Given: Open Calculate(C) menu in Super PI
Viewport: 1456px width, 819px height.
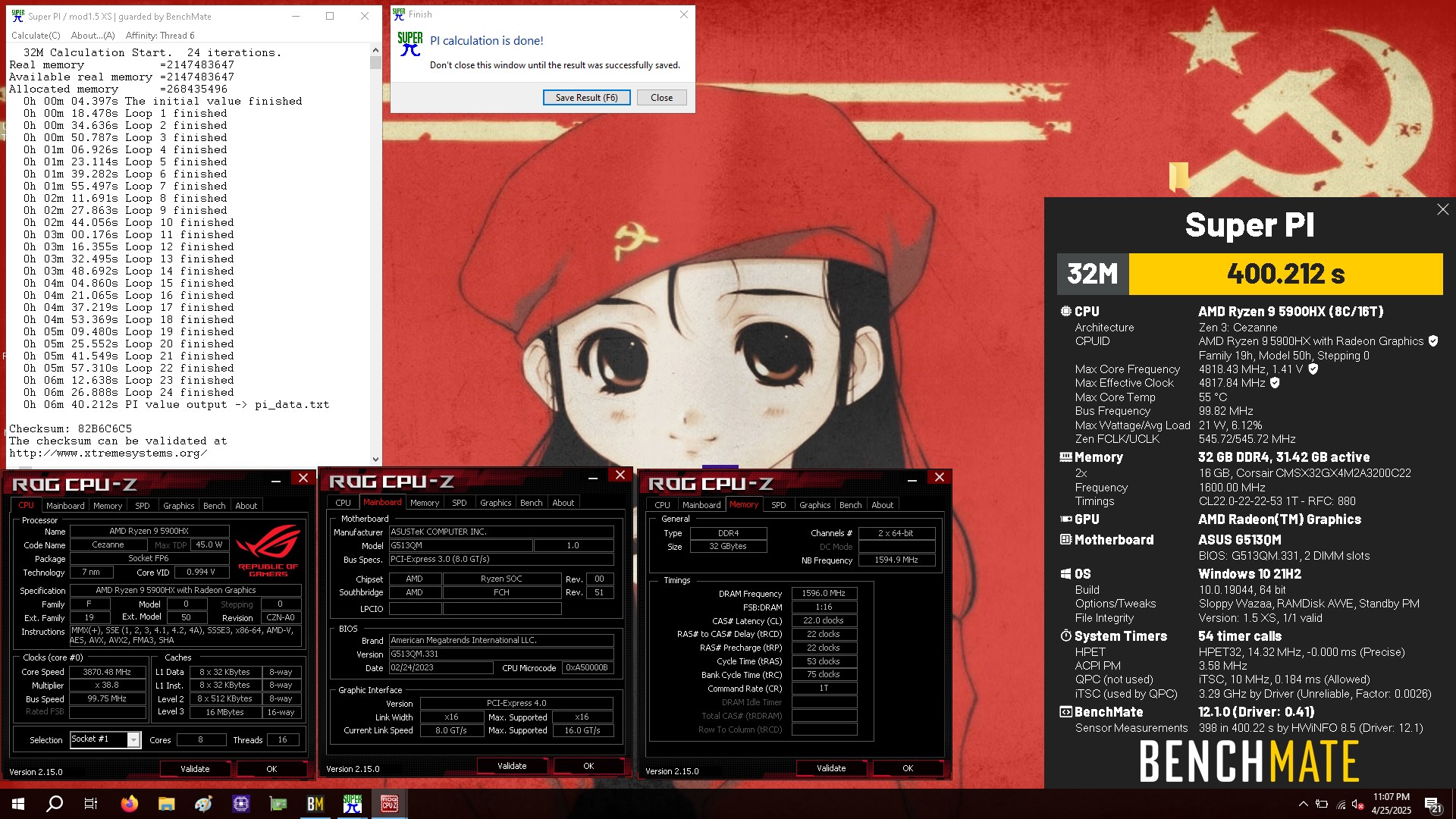Looking at the screenshot, I should tap(36, 36).
